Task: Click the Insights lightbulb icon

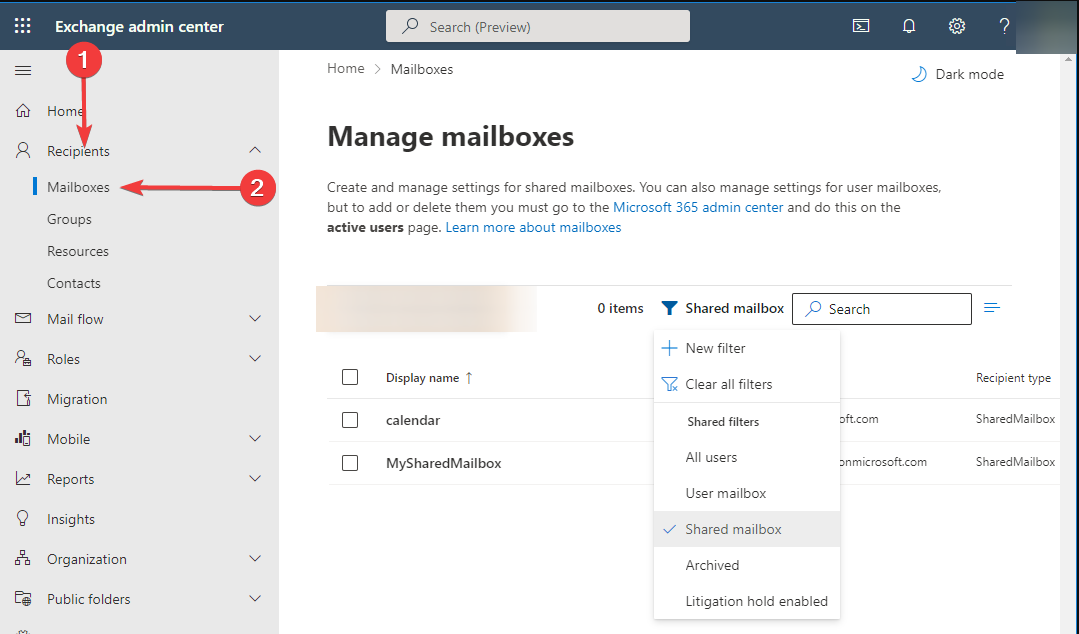Action: pos(23,518)
